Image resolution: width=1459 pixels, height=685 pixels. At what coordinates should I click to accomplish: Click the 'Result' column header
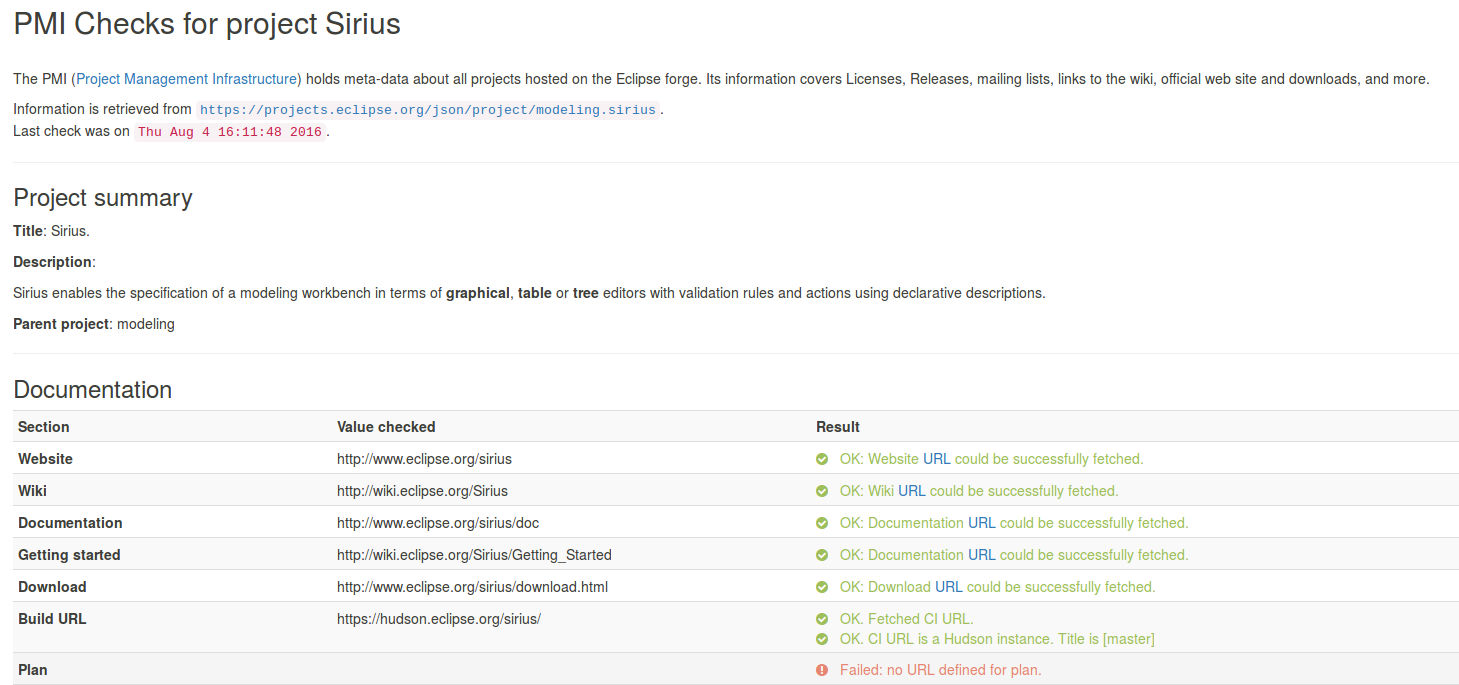[x=837, y=427]
